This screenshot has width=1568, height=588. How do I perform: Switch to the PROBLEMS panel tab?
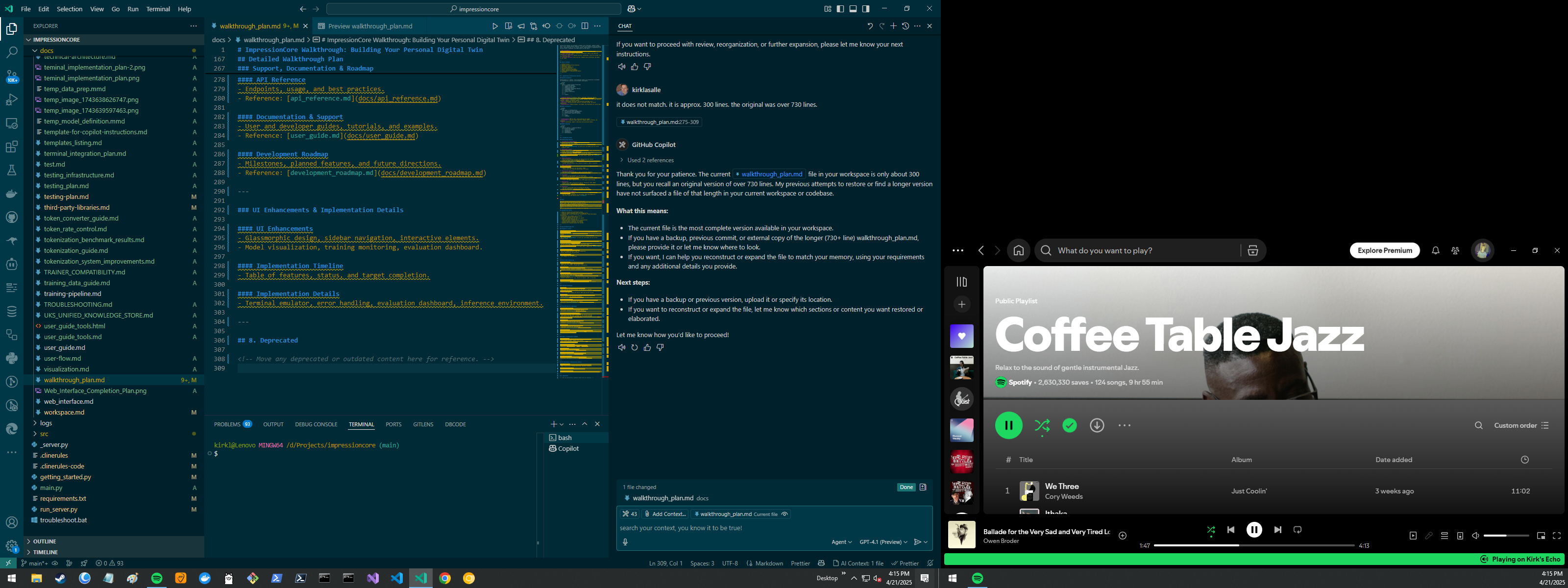(x=233, y=424)
